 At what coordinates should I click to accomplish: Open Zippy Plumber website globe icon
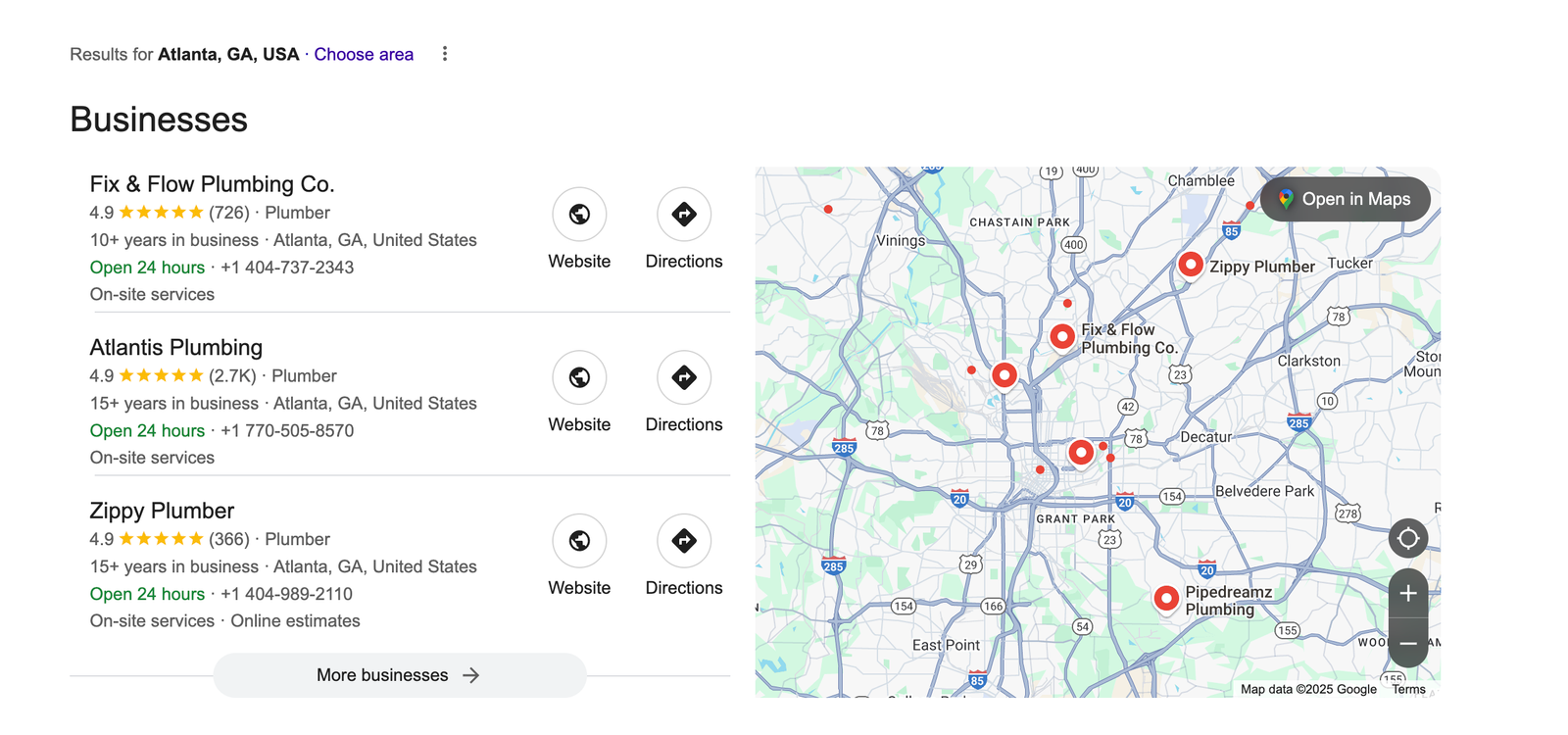pyautogui.click(x=579, y=541)
